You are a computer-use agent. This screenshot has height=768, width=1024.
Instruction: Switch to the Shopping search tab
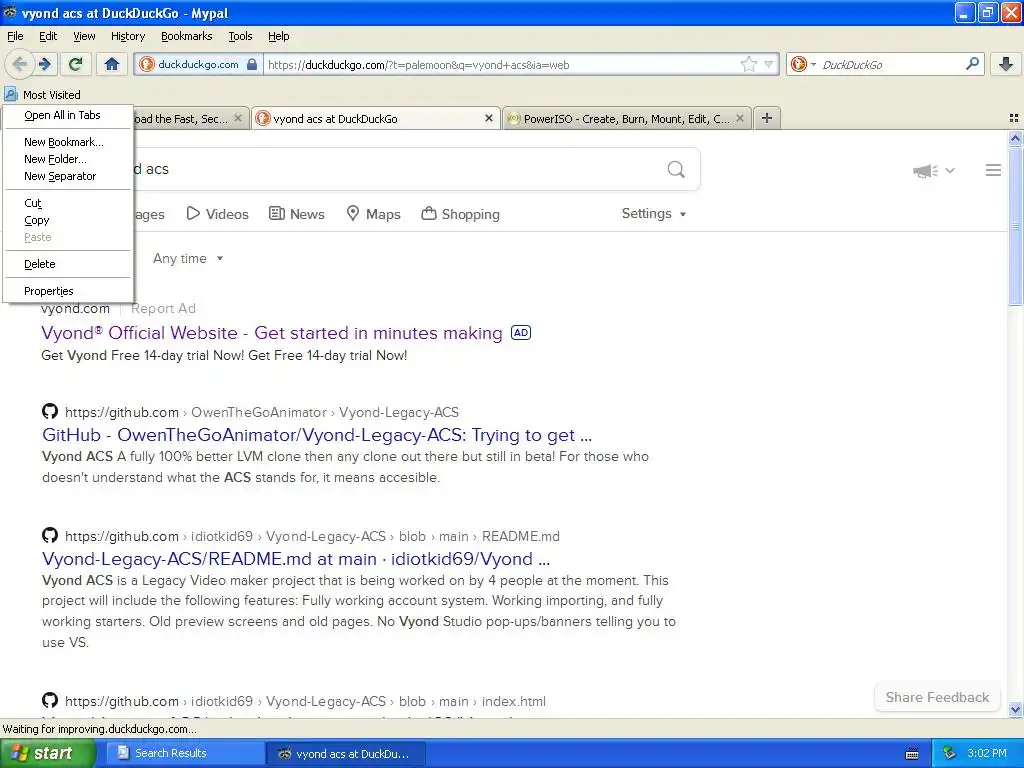pyautogui.click(x=460, y=214)
